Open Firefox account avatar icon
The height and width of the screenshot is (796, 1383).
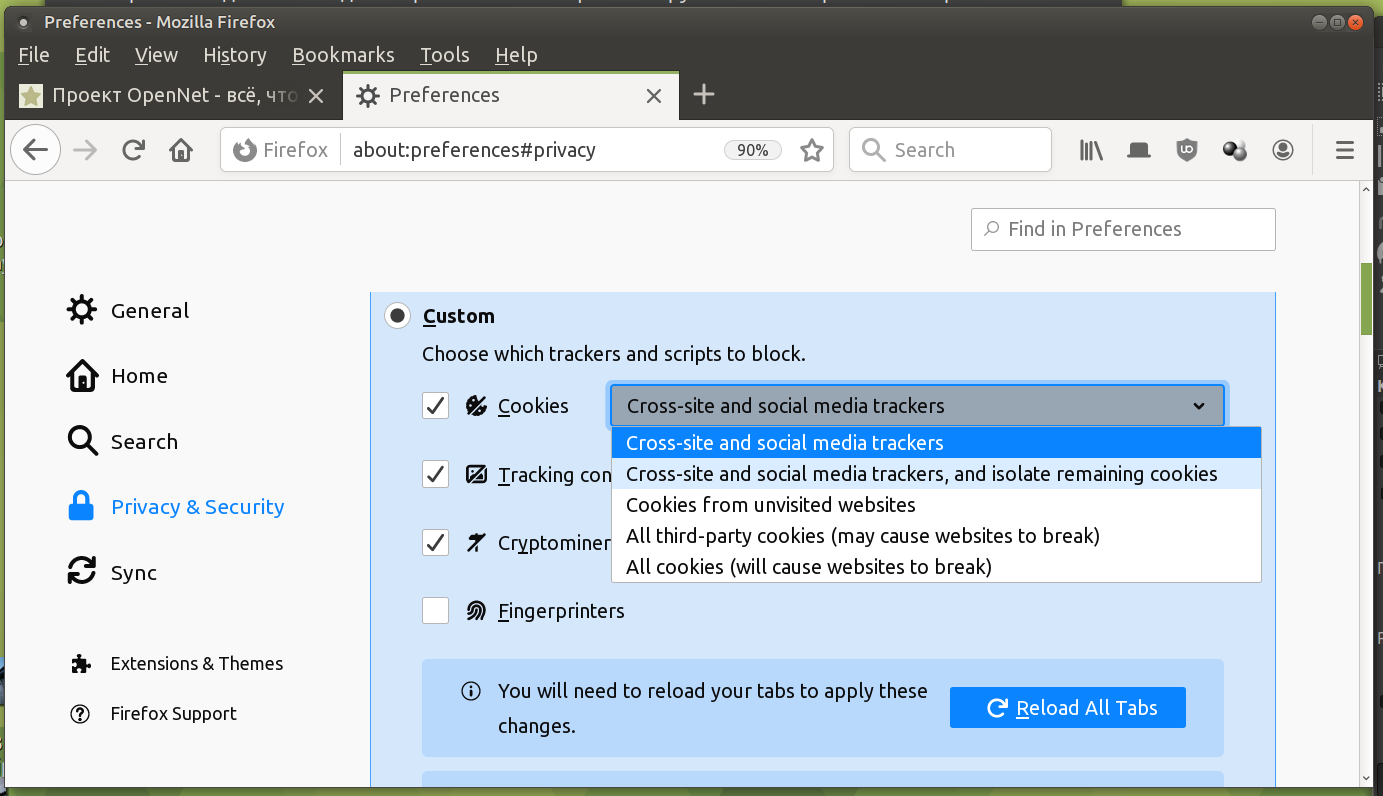tap(1282, 150)
